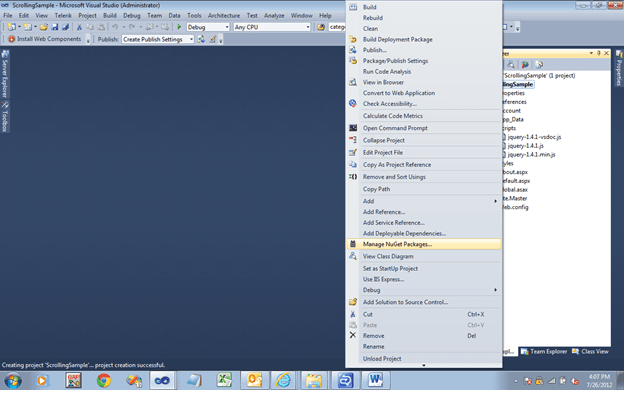Open Solution Explorer window position dropdown arrow

click(x=591, y=53)
